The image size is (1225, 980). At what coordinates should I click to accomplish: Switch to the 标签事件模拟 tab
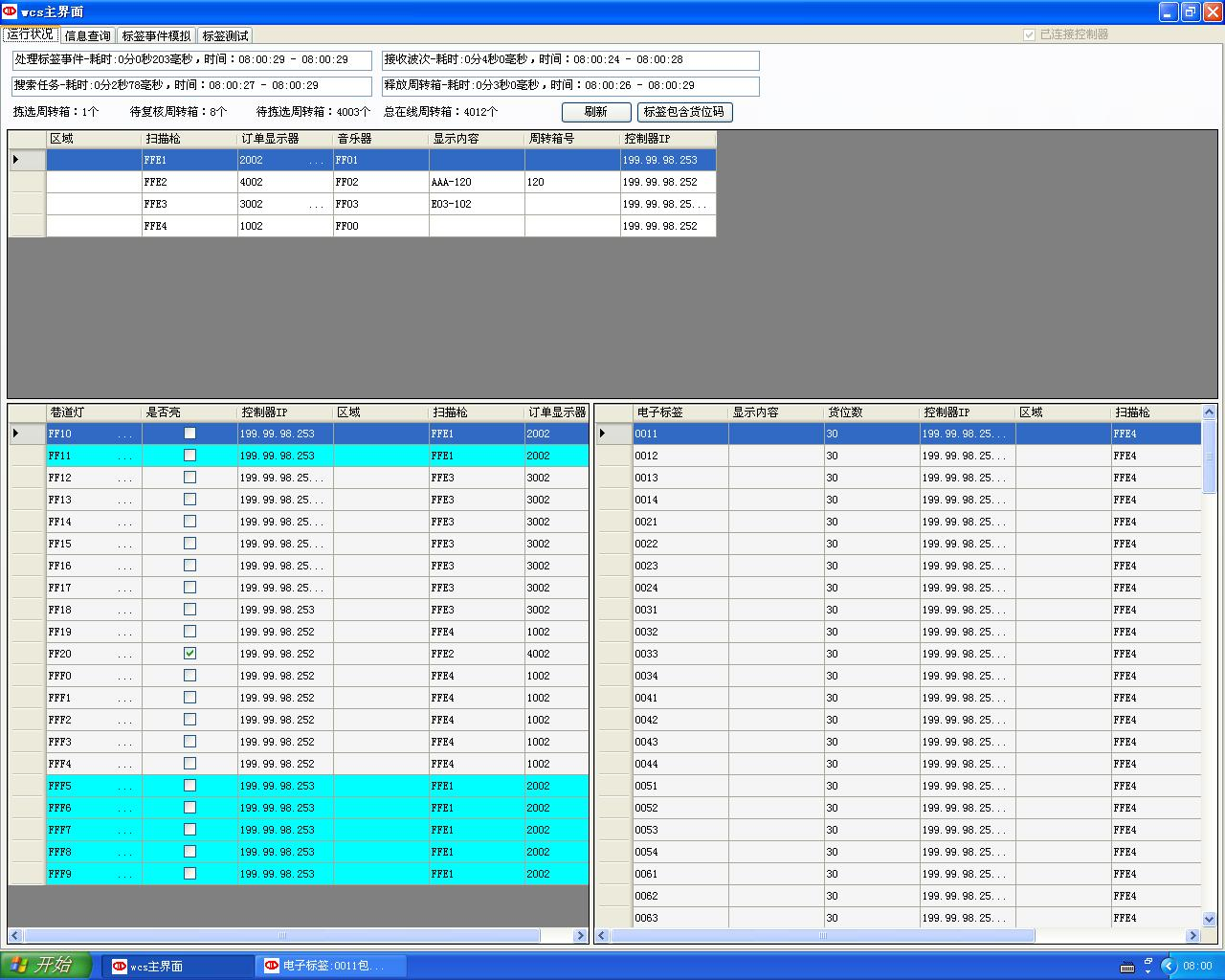tap(157, 35)
